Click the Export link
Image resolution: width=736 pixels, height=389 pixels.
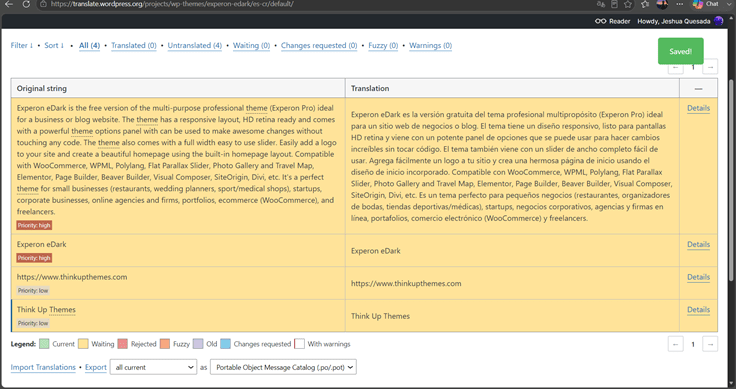click(x=96, y=367)
